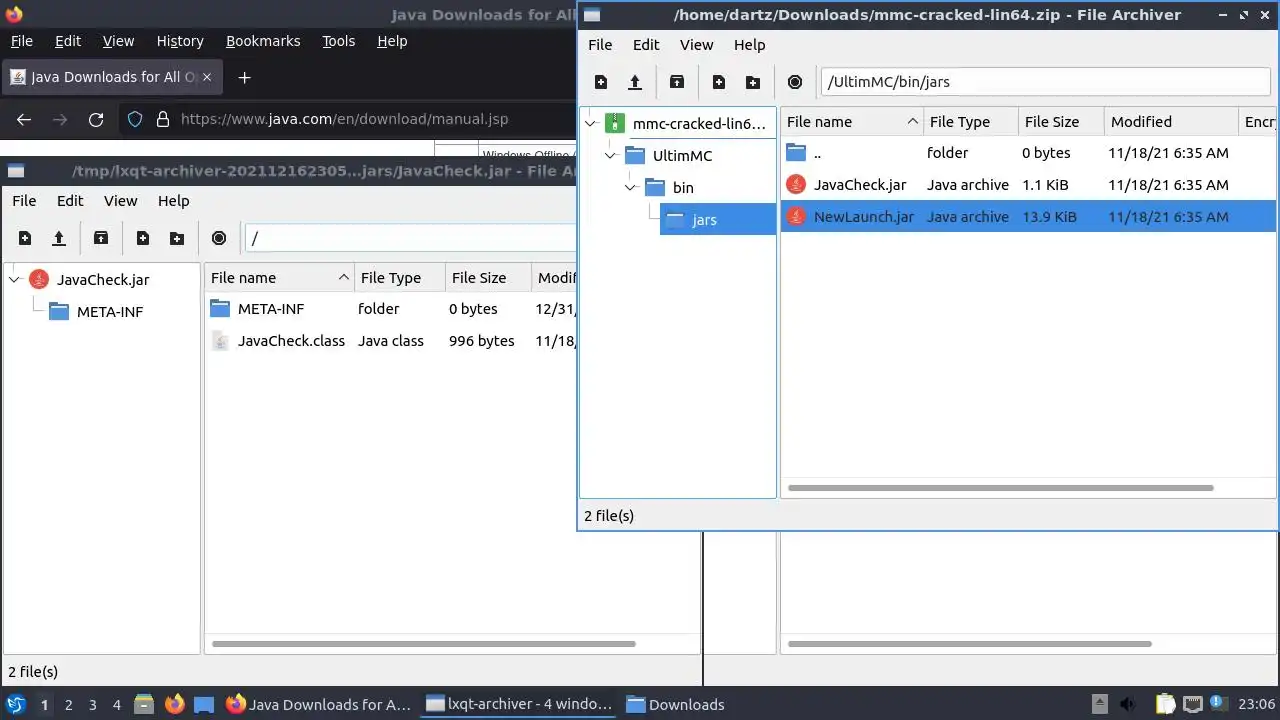Click Extract icon in JavaCheck.jar window toolbar
The image size is (1280, 720).
101,238
